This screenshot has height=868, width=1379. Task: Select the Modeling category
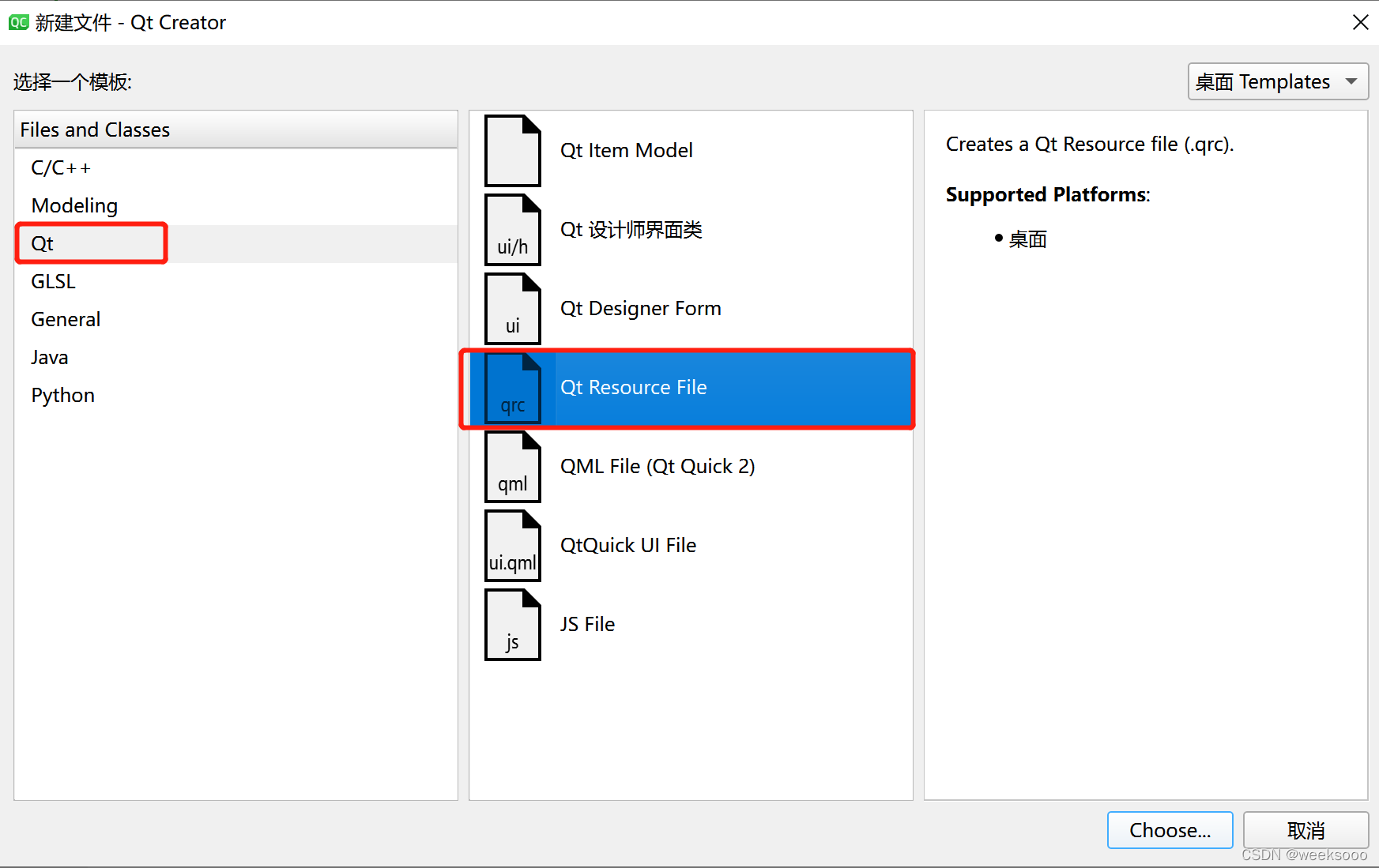[x=235, y=205]
